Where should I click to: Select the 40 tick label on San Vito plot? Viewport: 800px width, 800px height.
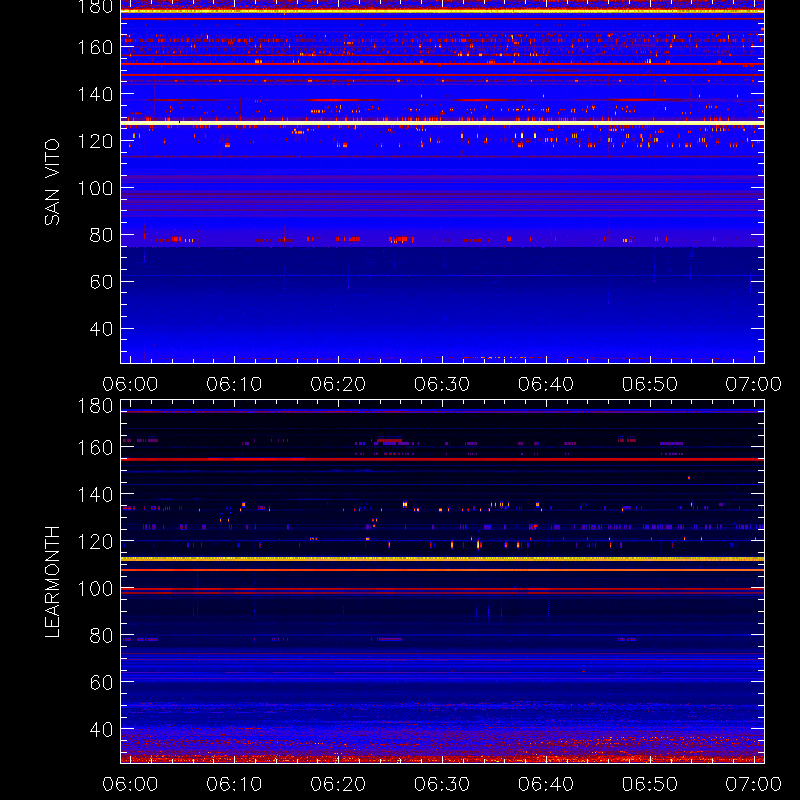(x=102, y=329)
